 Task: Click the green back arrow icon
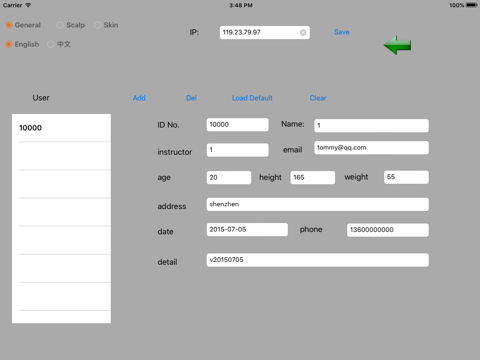(x=397, y=45)
